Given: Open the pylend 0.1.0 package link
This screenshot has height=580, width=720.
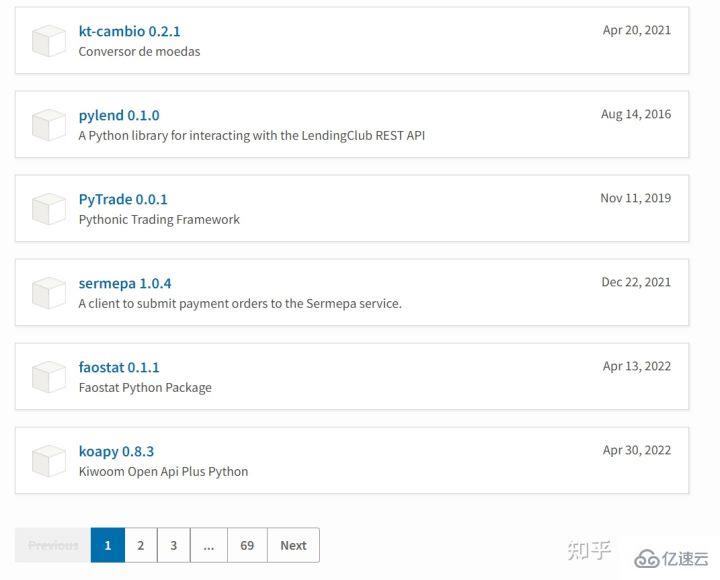Looking at the screenshot, I should (x=119, y=115).
